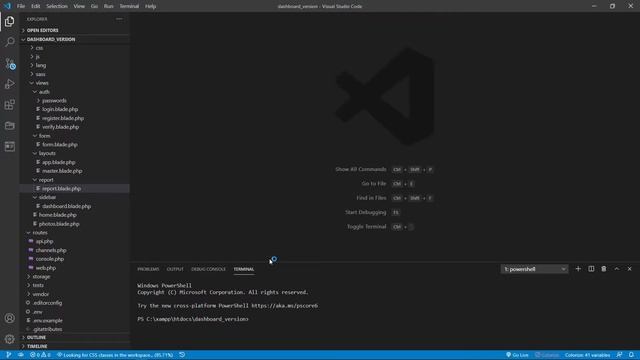Open app.blade.php file
Viewport: 640px width, 360px height.
click(x=58, y=162)
